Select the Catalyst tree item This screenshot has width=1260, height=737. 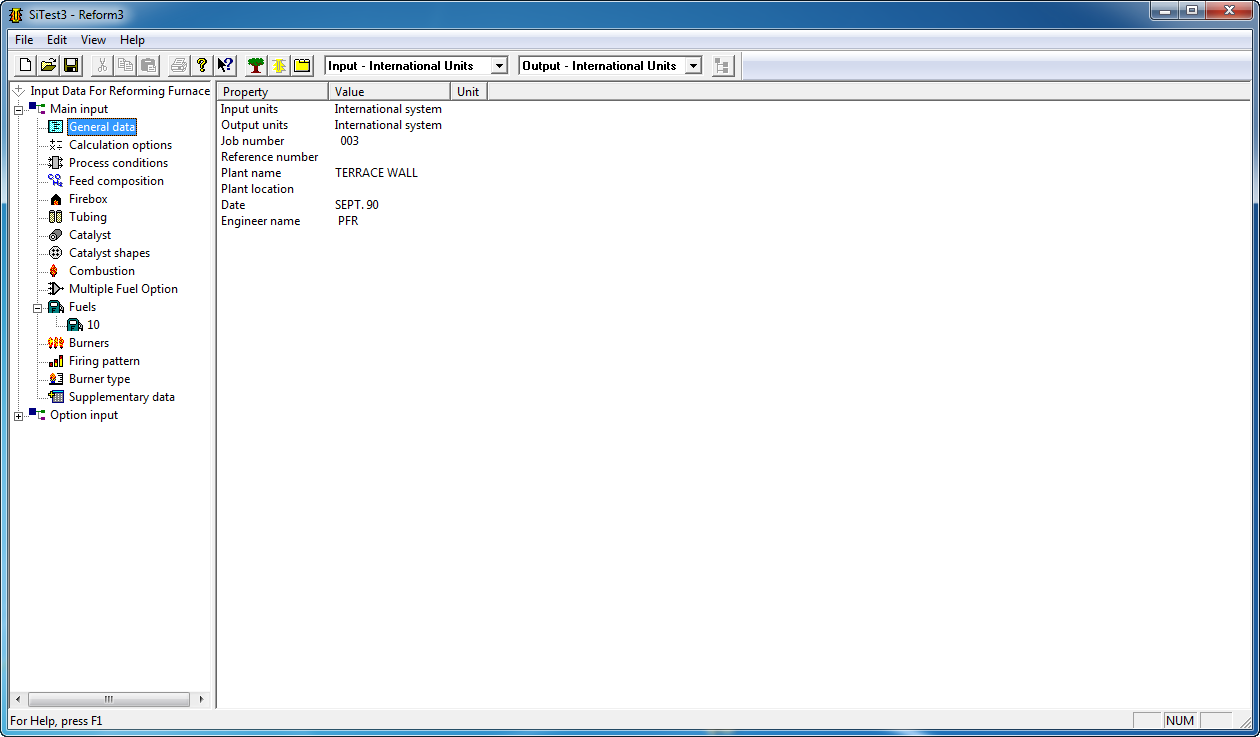coord(90,235)
